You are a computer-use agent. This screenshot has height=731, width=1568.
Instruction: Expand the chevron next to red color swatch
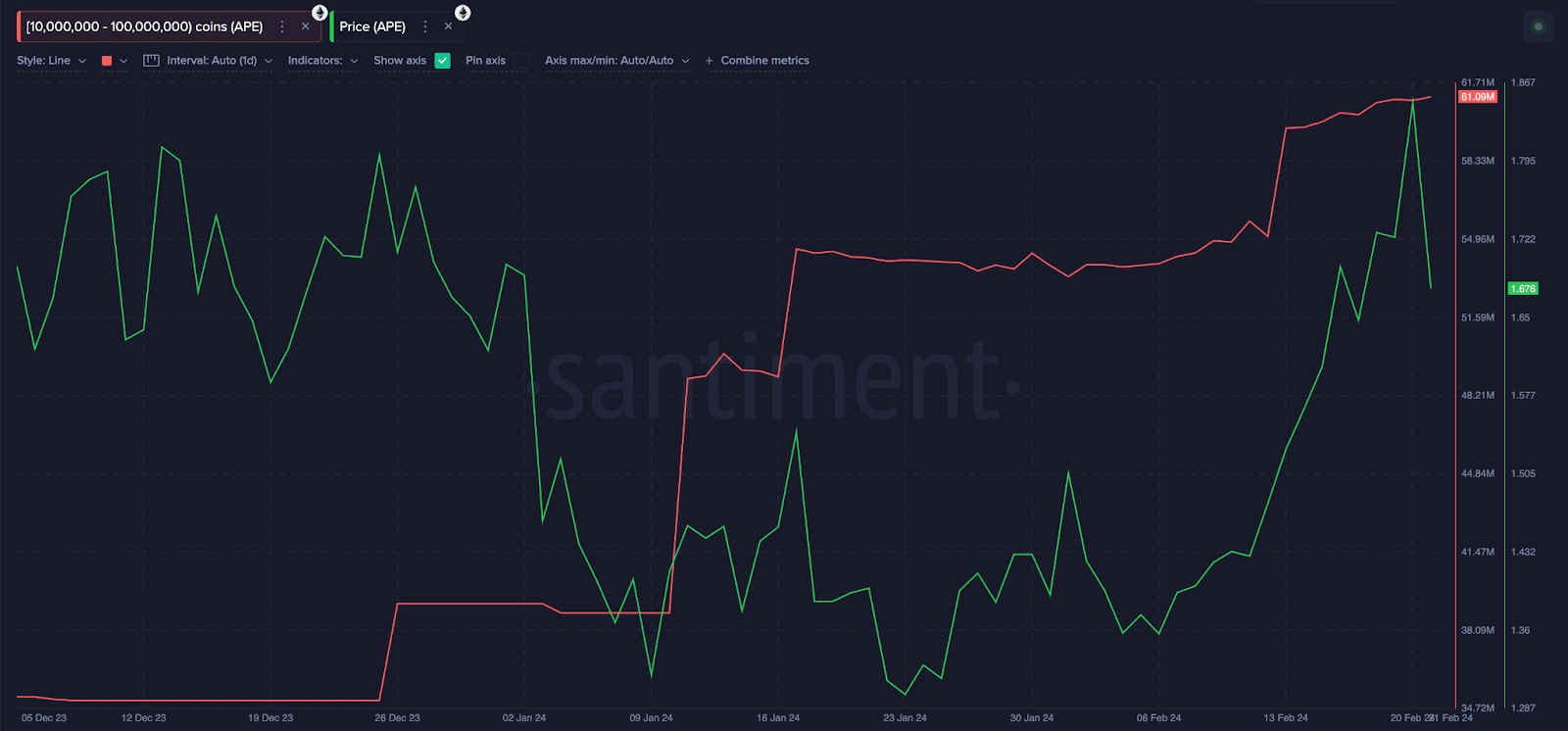coord(123,61)
